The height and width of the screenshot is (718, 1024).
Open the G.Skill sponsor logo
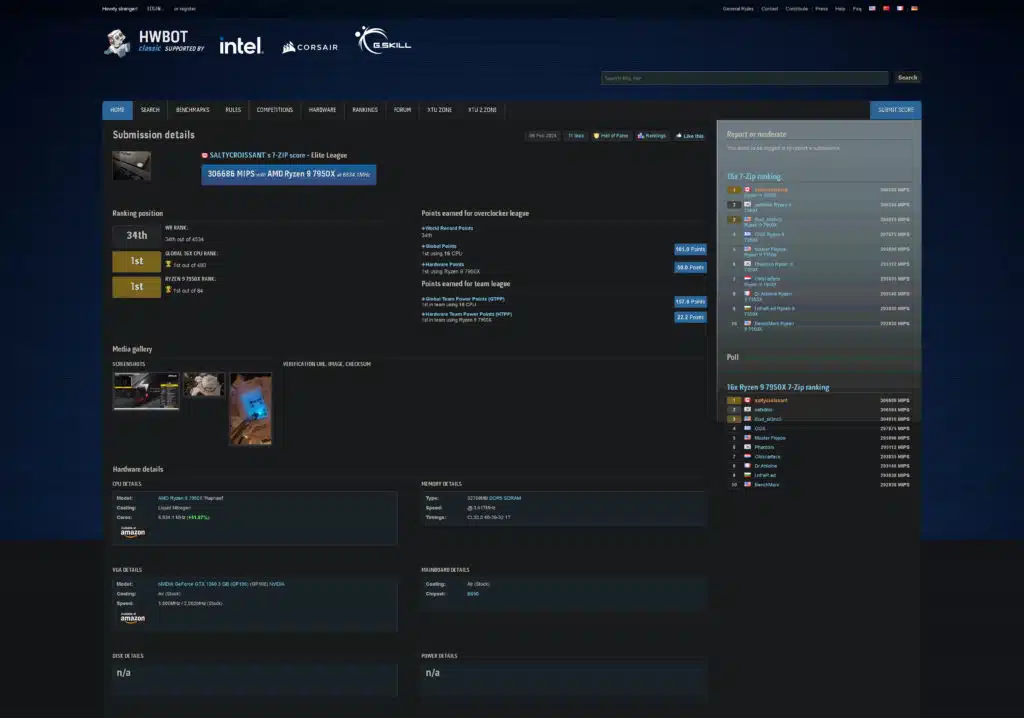click(x=383, y=41)
